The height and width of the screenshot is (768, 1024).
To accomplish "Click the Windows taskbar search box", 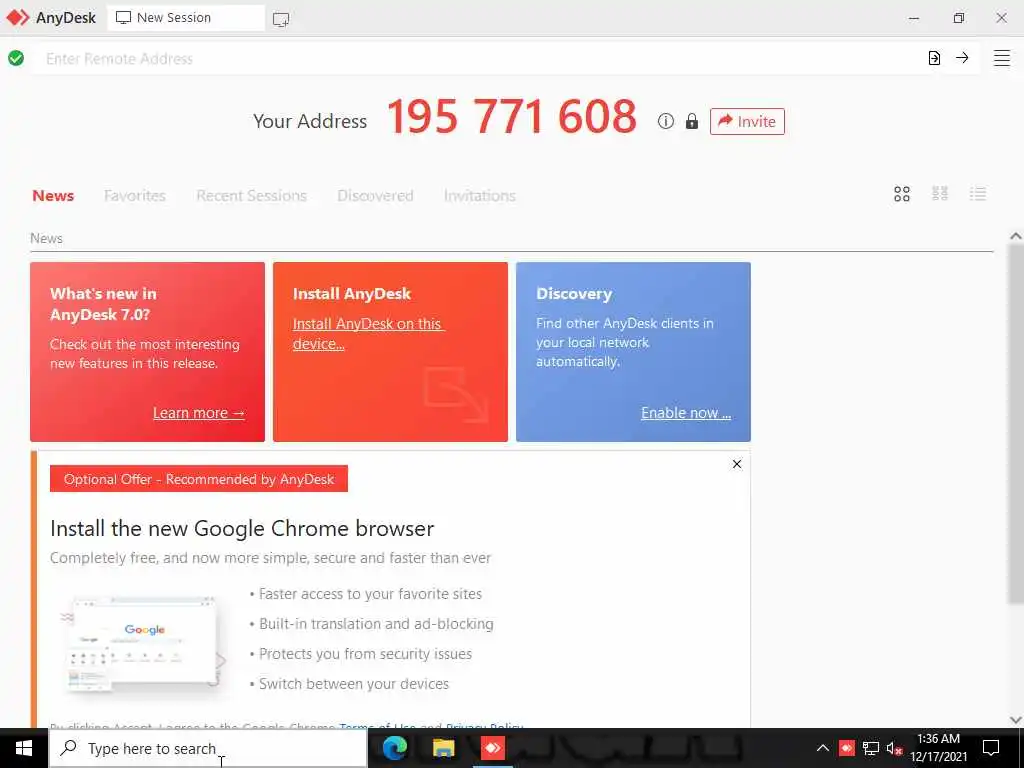I will coord(208,748).
